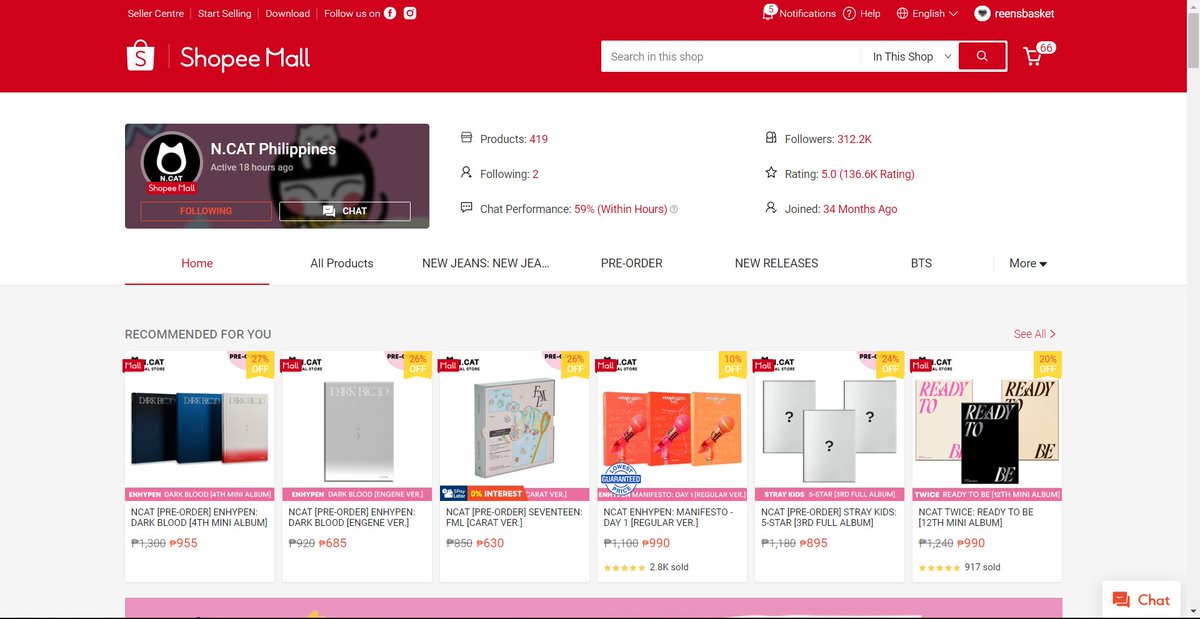Viewport: 1200px width, 619px height.
Task: Open the Download link
Action: click(288, 13)
